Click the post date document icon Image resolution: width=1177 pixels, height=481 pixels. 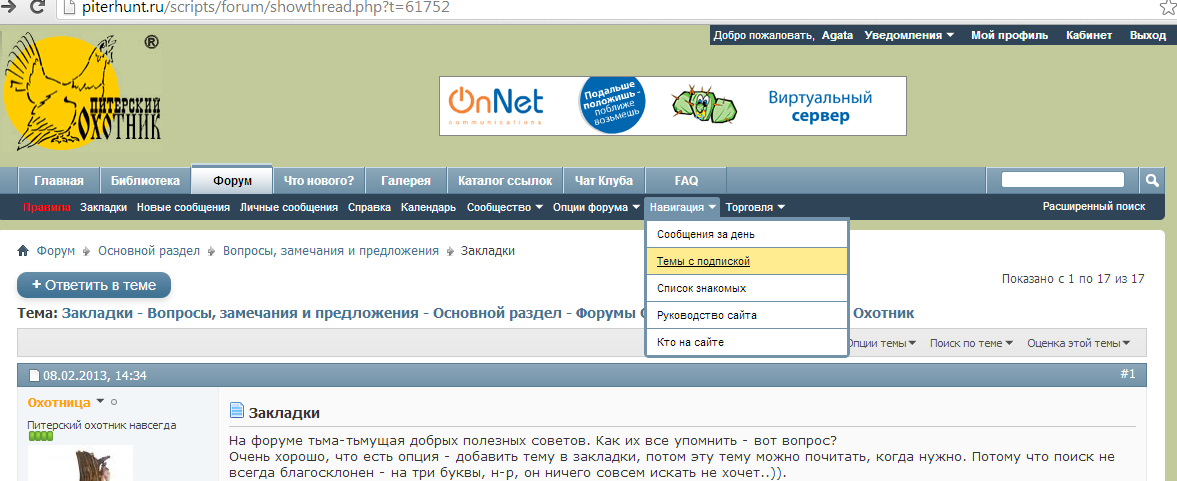[x=33, y=376]
